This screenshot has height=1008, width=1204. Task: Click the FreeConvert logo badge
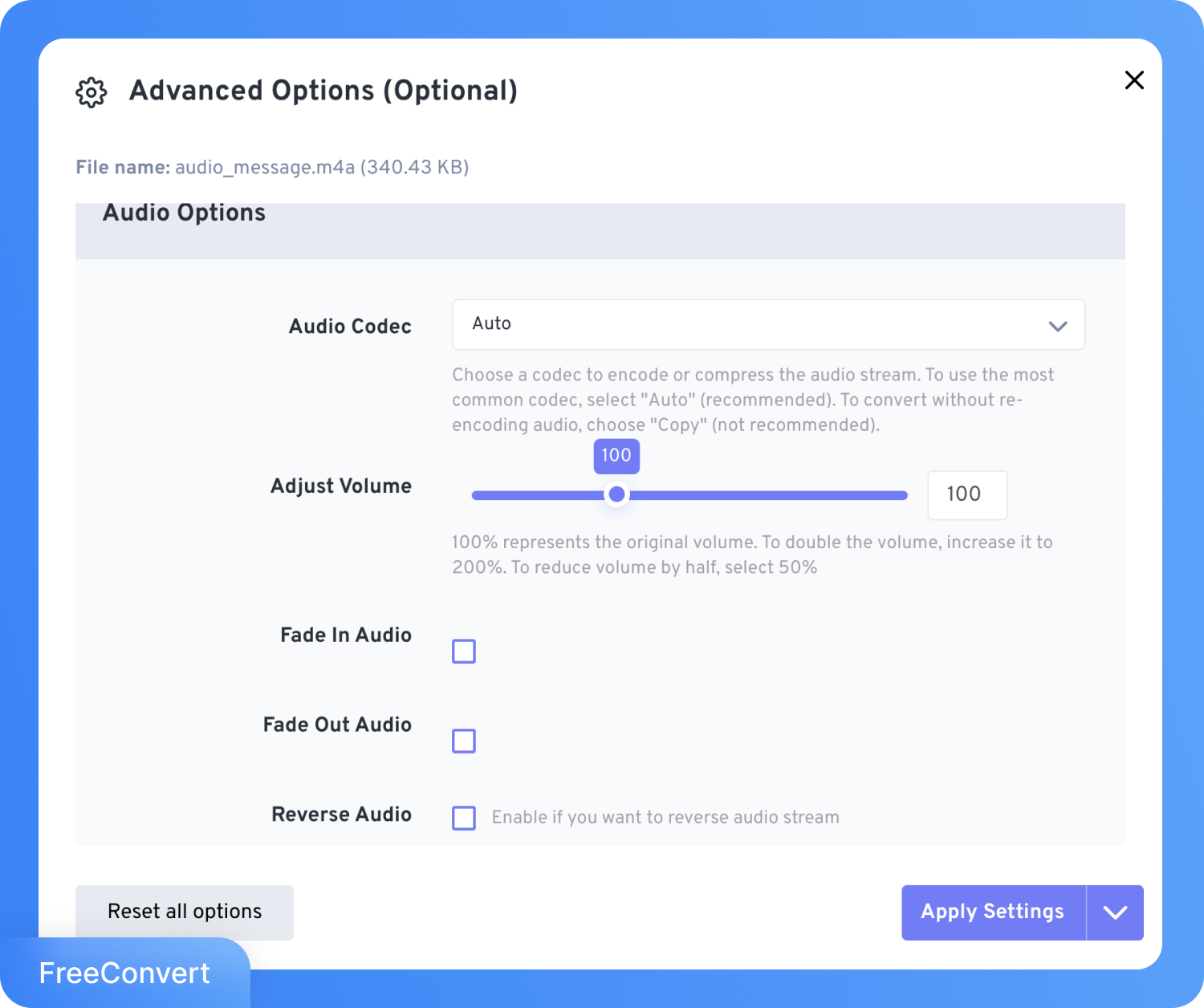[x=124, y=973]
